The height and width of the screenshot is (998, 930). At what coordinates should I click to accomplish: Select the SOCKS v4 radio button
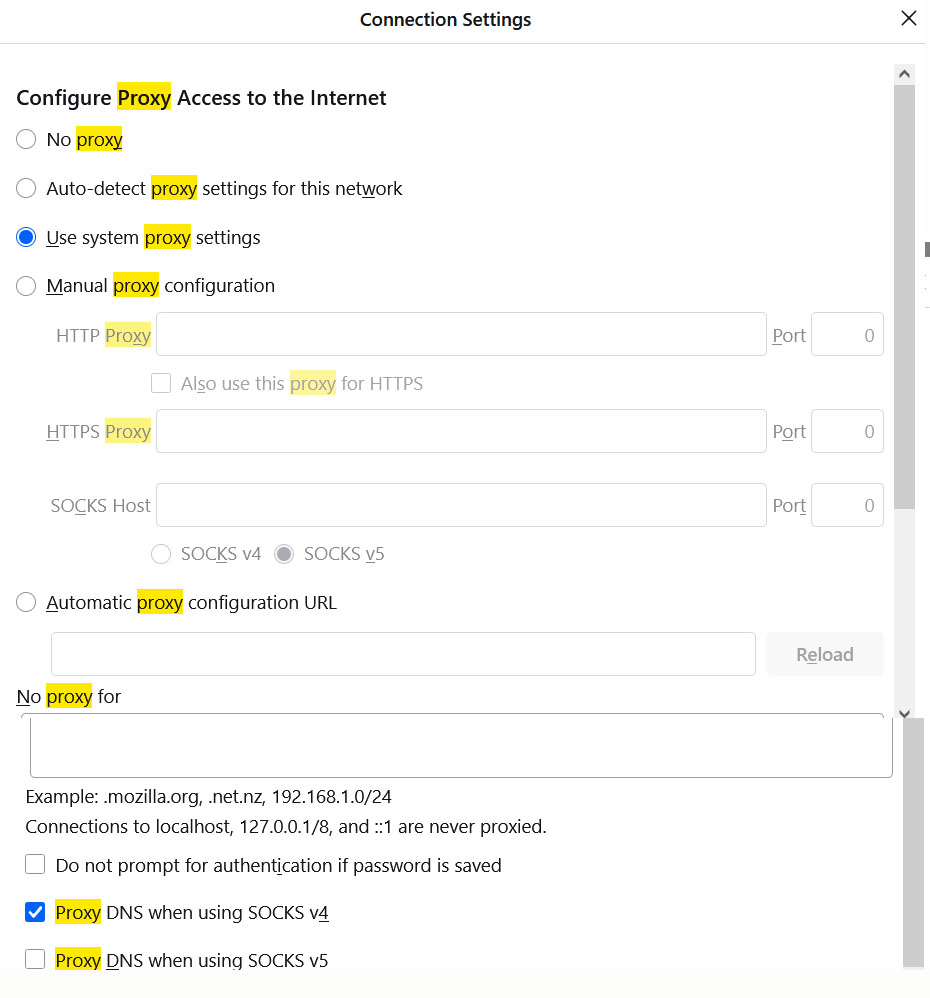(x=161, y=554)
